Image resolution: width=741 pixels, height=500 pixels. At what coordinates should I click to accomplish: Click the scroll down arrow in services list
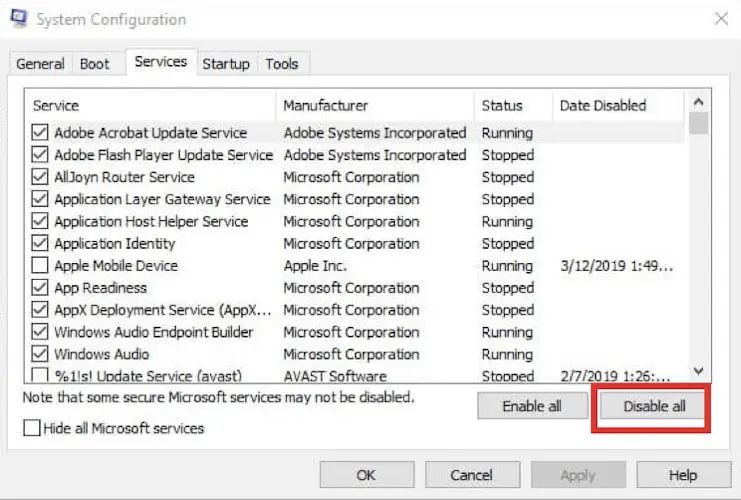(698, 371)
